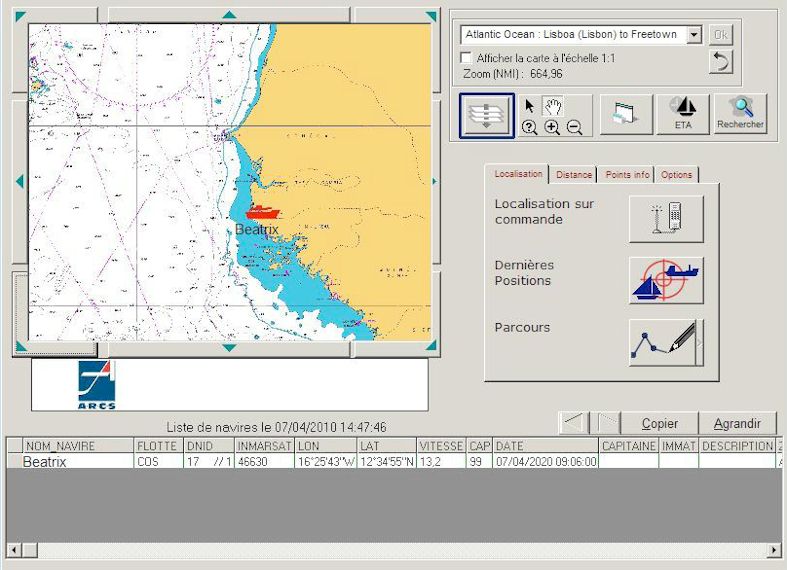787x570 pixels.
Task: Toggle Afficher la carte à l'échelle 1:1
Action: tap(466, 58)
